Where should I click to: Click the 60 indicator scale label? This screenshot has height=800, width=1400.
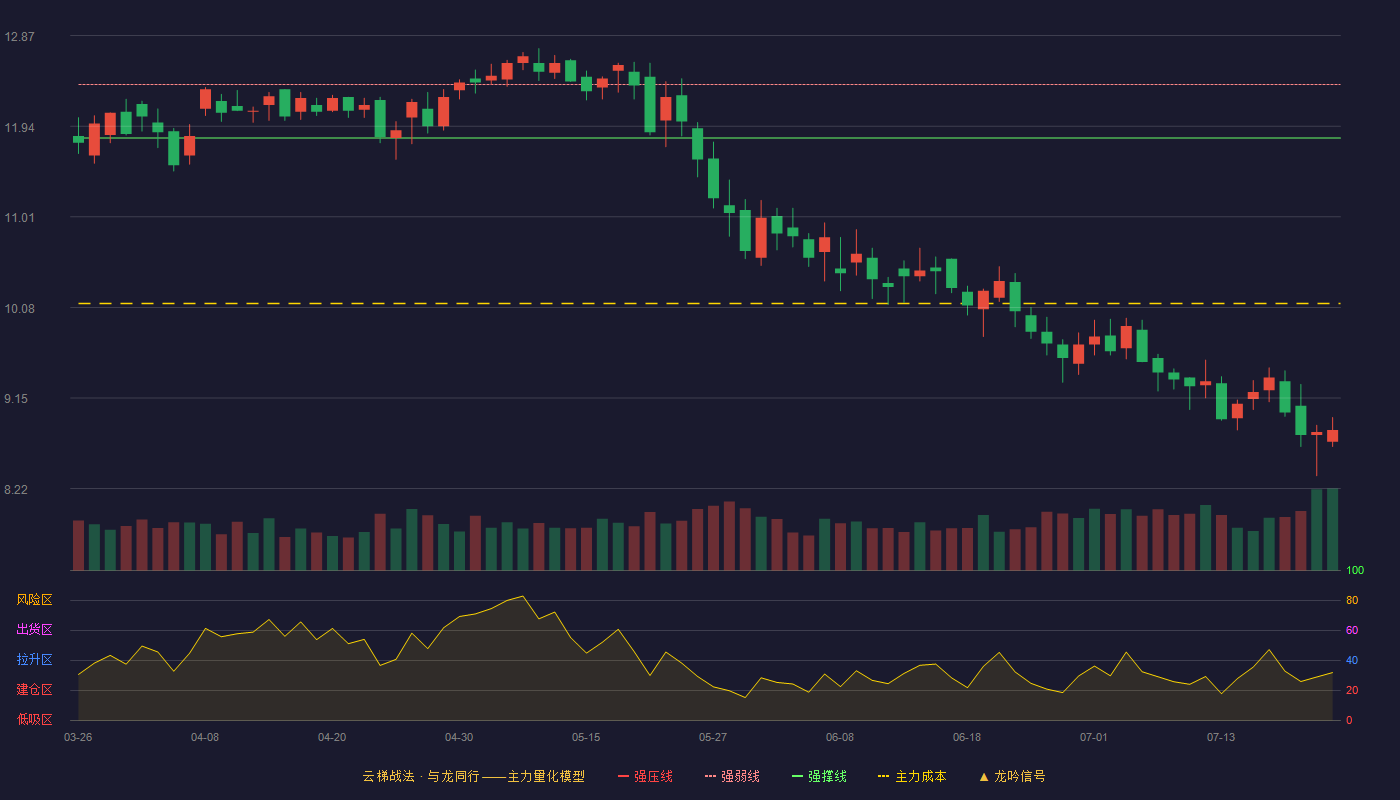(1352, 631)
